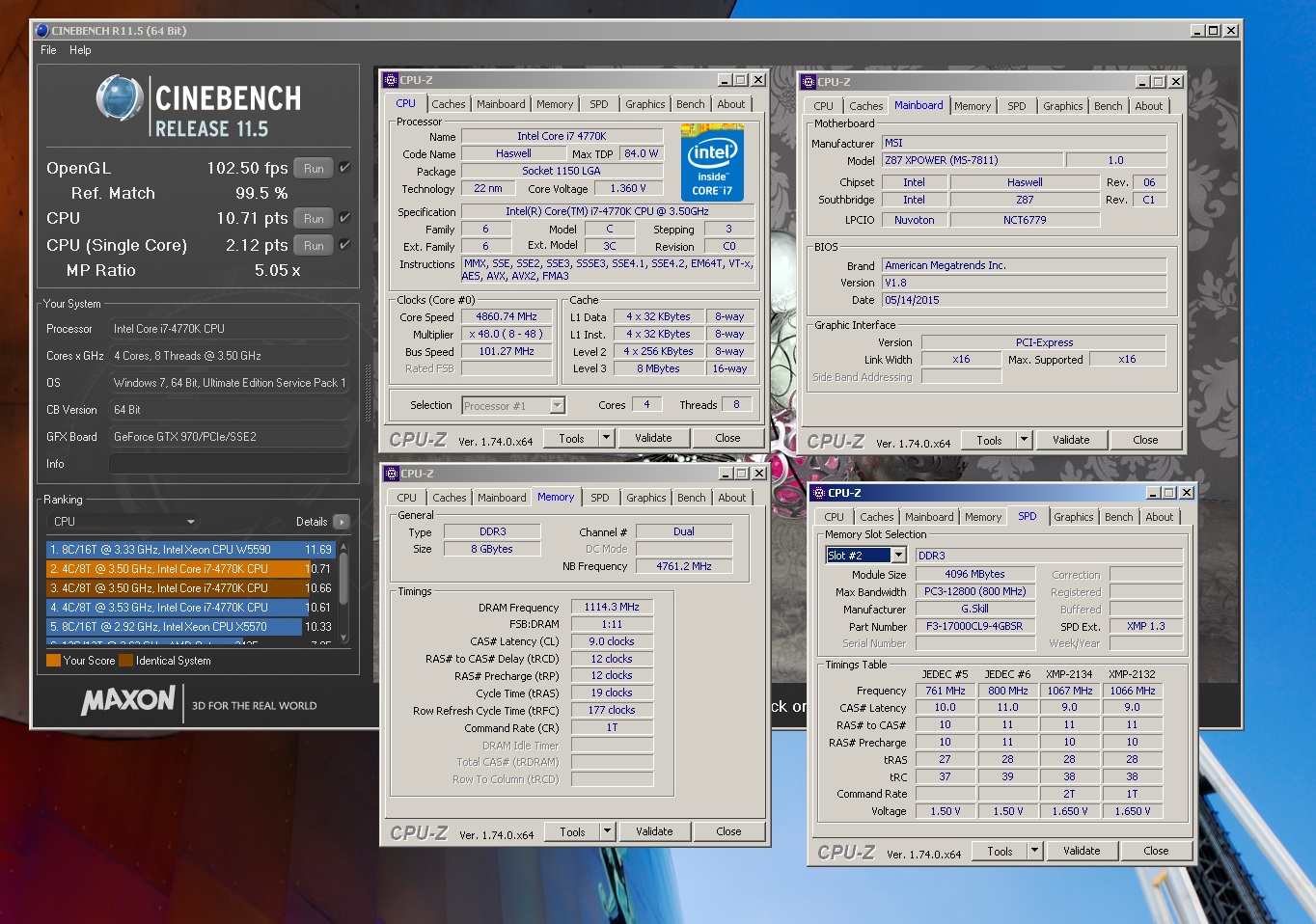Minimize the CPU-Z Mainboard window
The width and height of the screenshot is (1316, 924).
tap(1142, 82)
